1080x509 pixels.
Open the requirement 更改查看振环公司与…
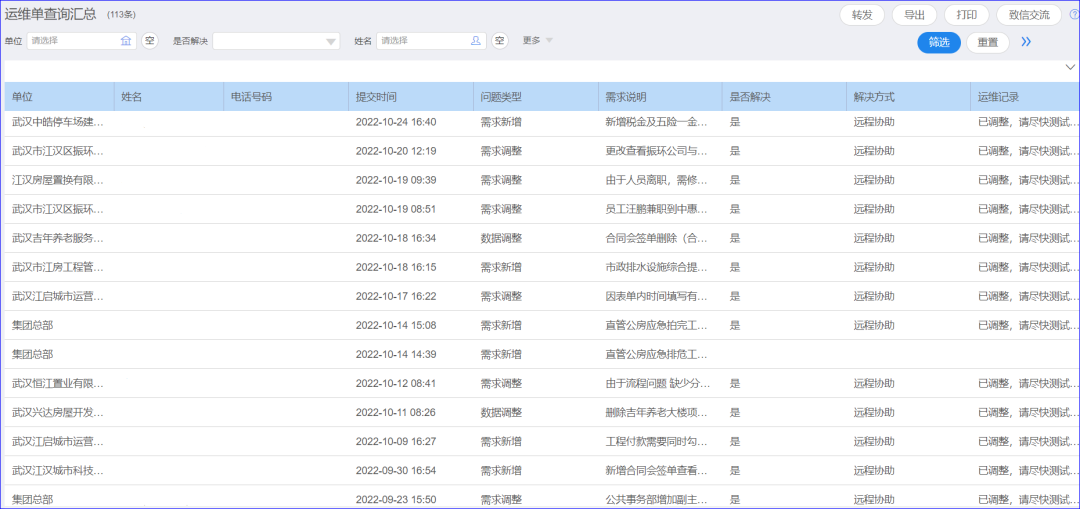tap(656, 151)
